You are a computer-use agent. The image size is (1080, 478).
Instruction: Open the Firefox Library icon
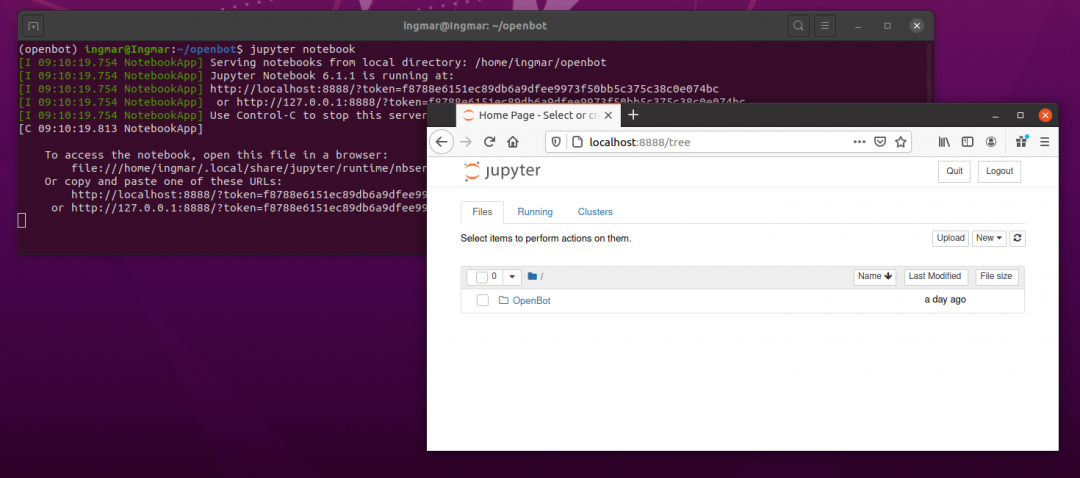[943, 142]
